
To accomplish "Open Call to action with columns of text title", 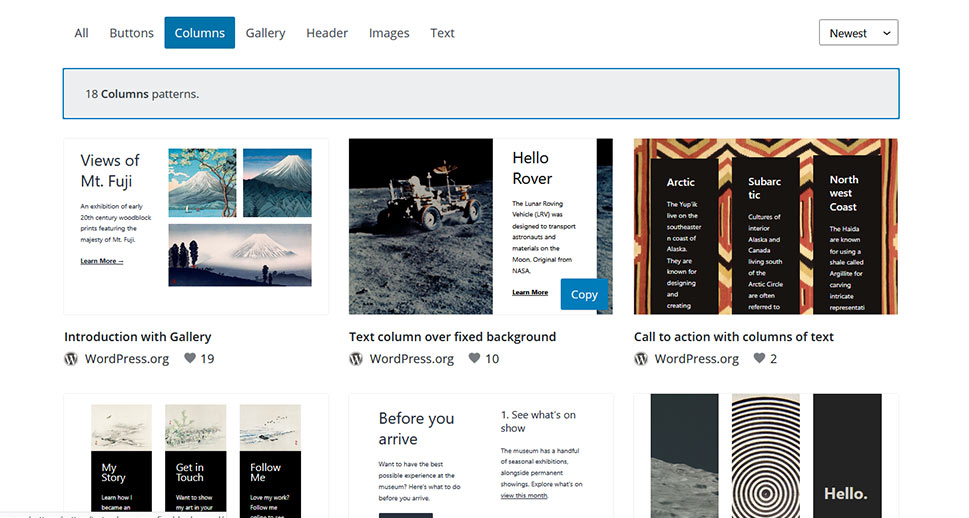I will pyautogui.click(x=734, y=337).
